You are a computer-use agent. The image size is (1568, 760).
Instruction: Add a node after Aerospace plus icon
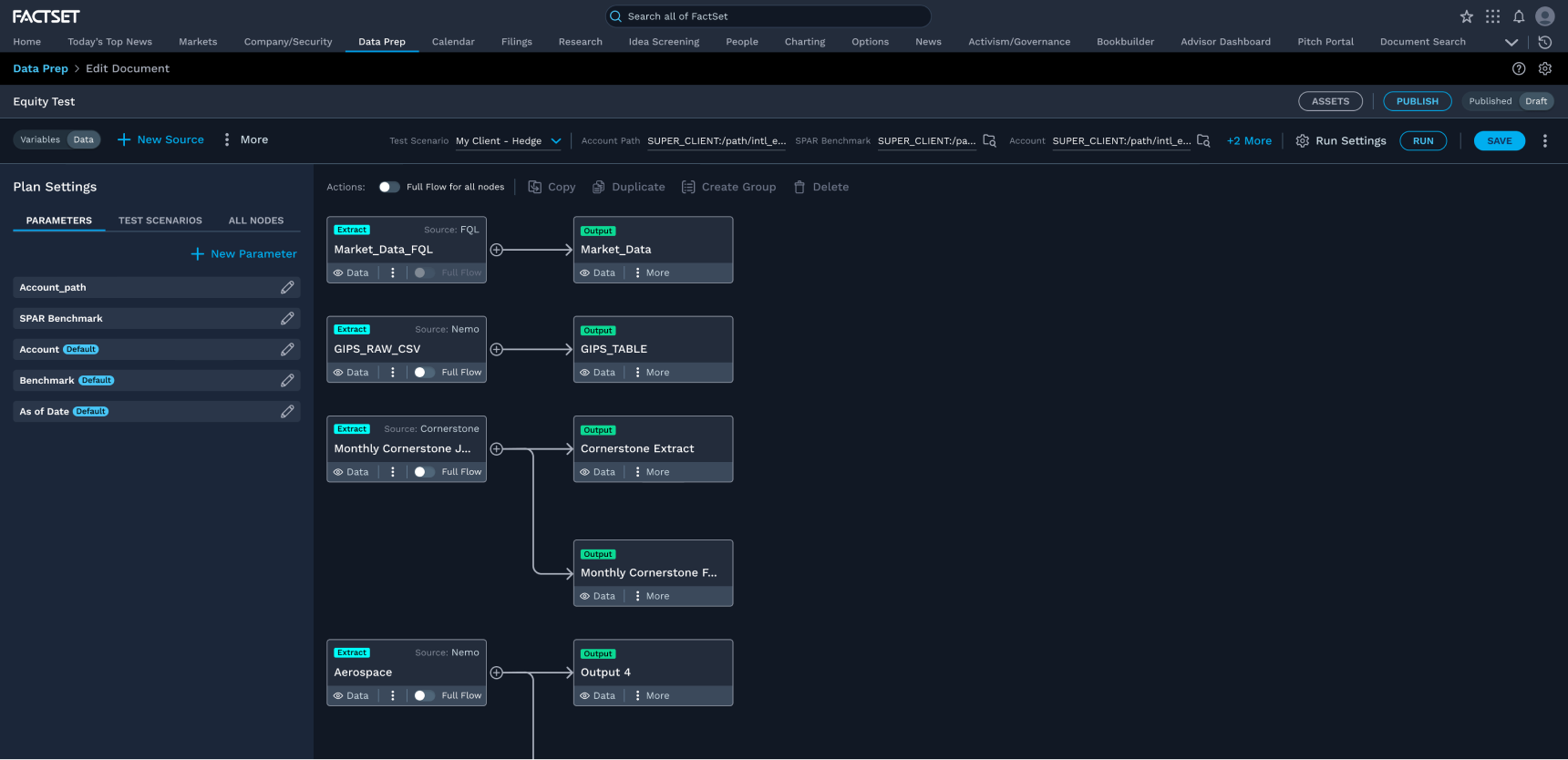click(497, 673)
